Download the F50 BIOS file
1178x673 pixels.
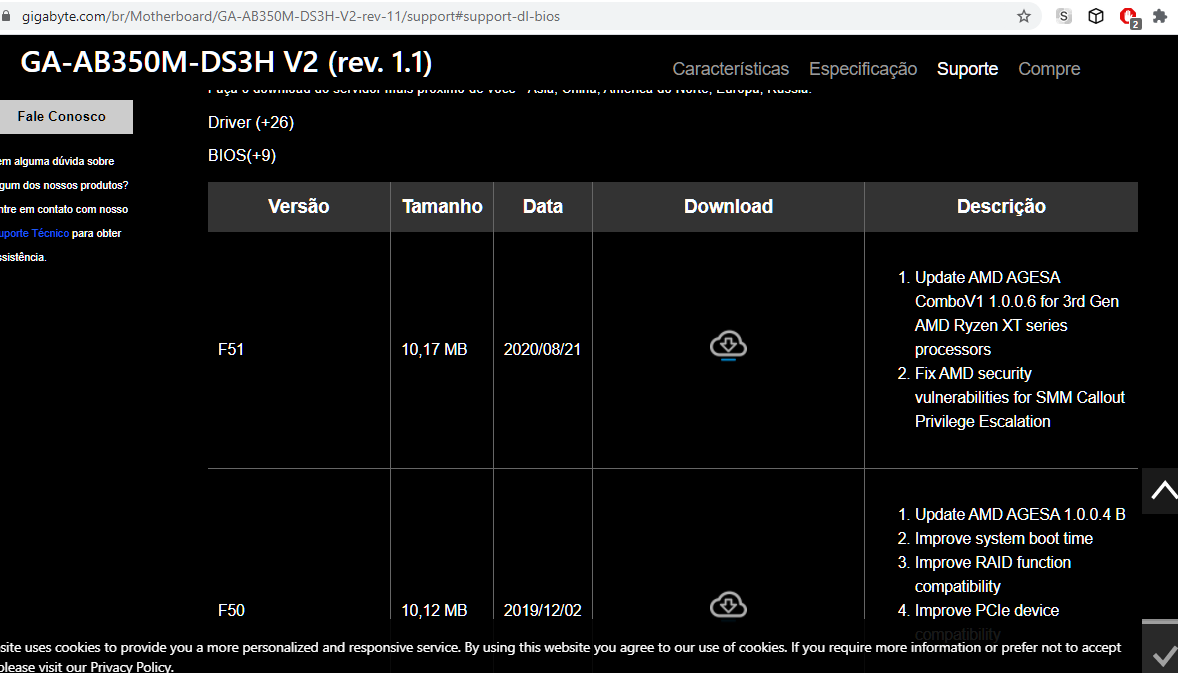tap(728, 605)
